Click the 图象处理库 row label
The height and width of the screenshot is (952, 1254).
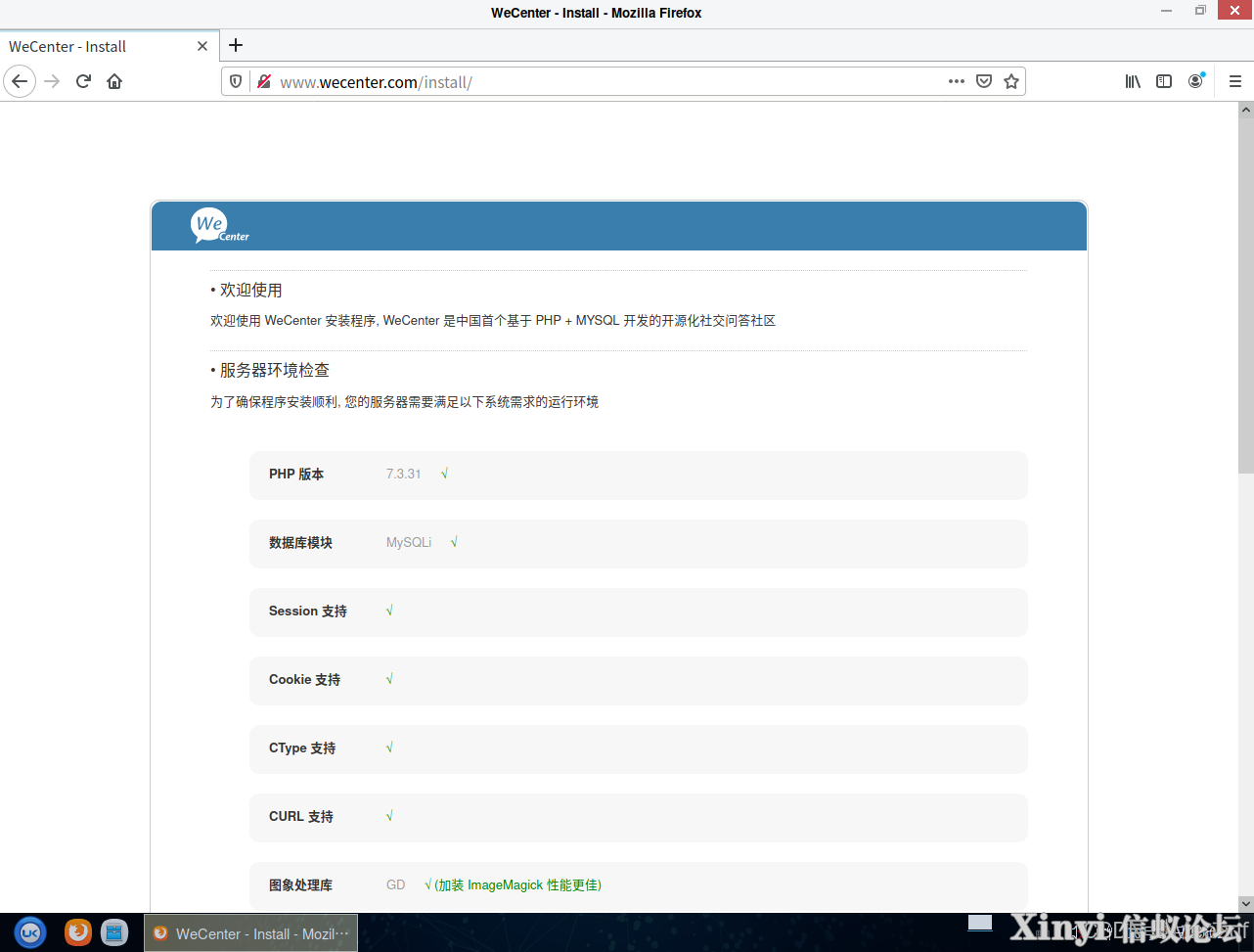point(300,884)
